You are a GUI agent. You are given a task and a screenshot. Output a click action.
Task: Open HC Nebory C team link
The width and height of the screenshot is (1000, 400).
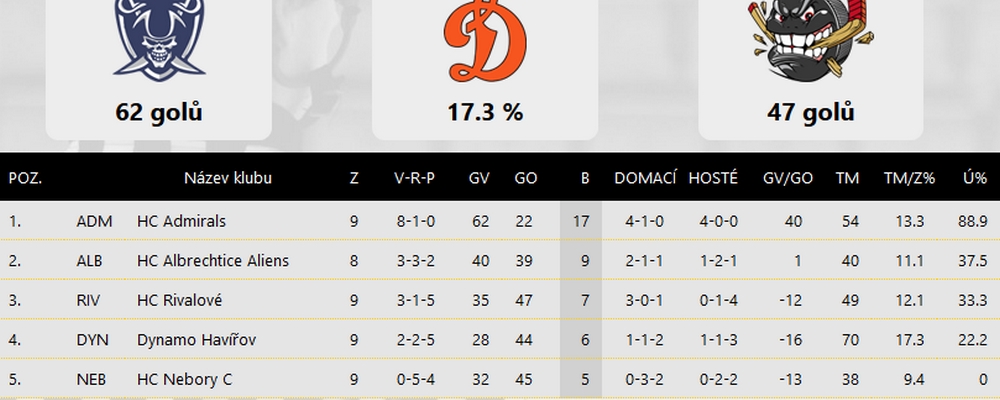(184, 380)
